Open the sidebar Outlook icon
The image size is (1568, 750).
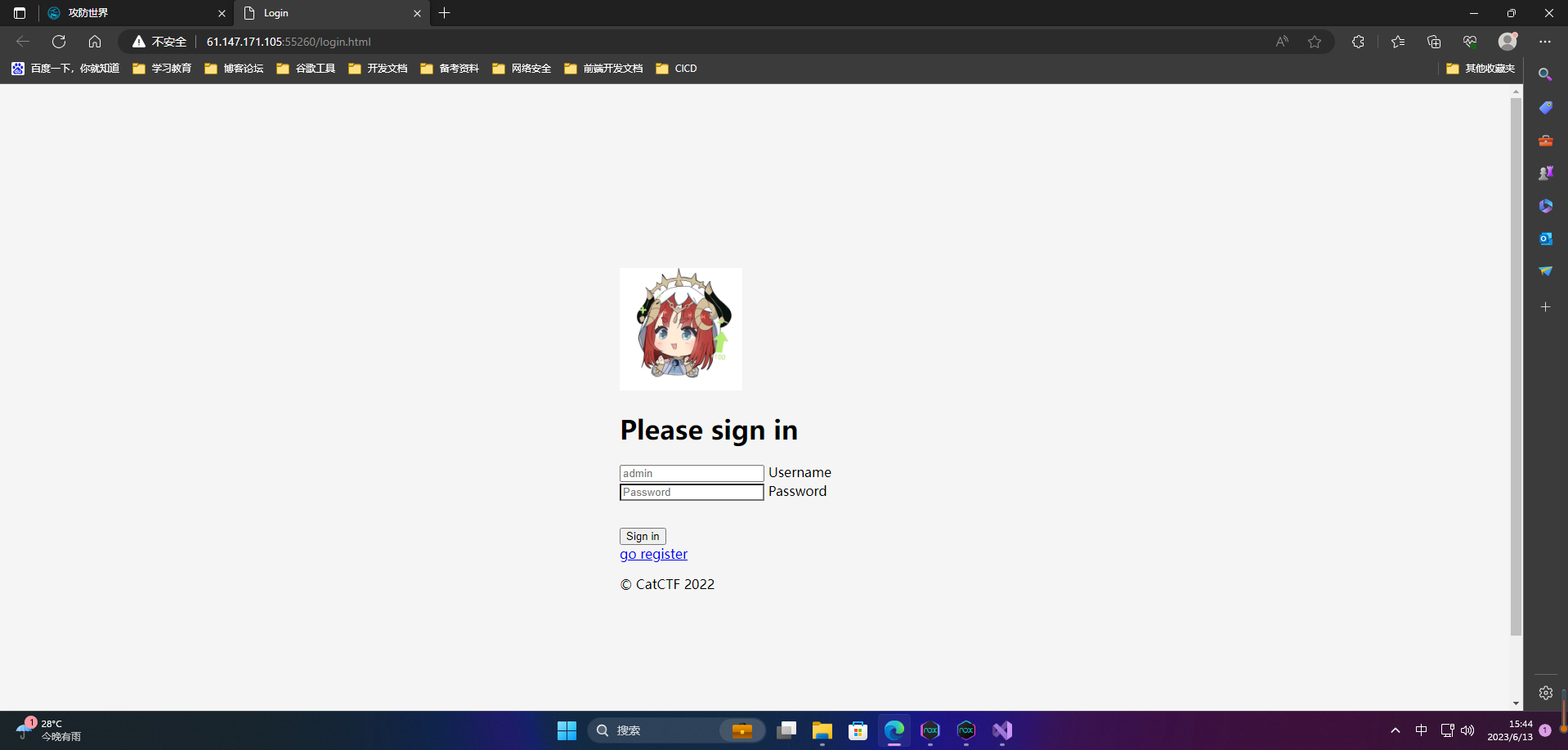click(x=1545, y=239)
